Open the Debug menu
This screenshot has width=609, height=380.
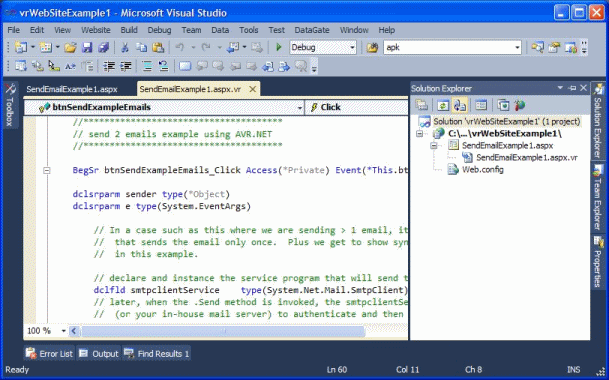tap(159, 30)
